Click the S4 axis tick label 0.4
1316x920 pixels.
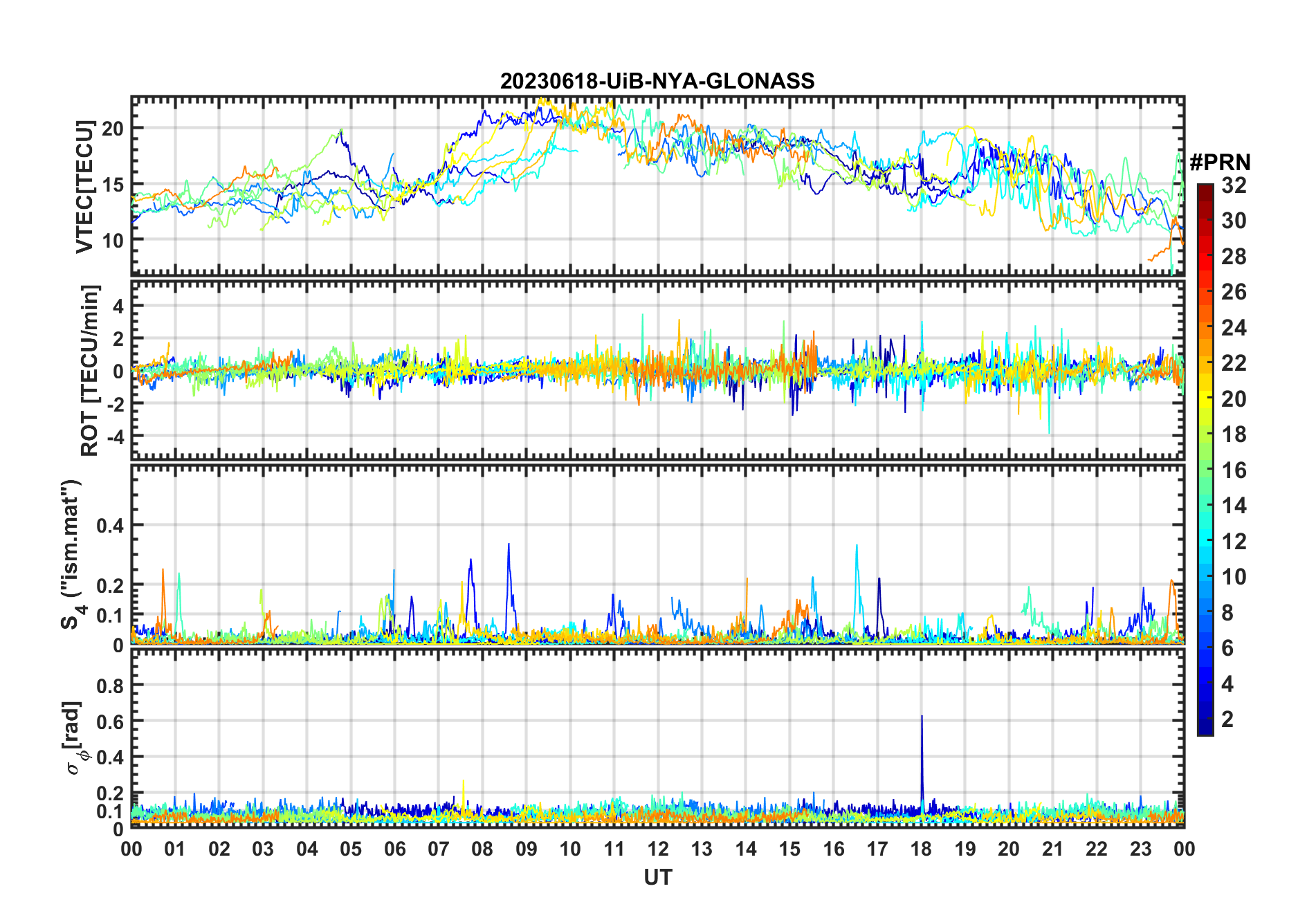[x=111, y=526]
